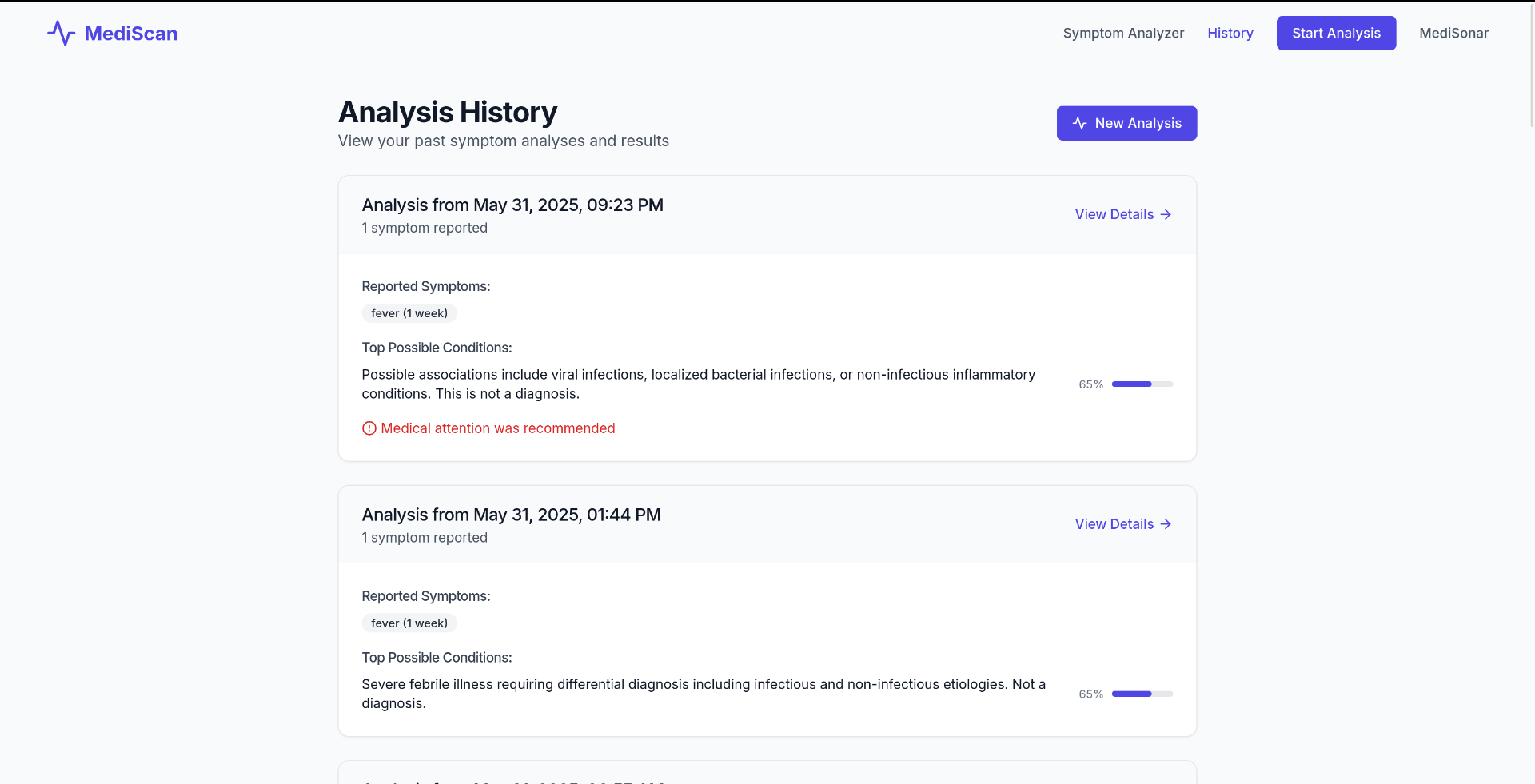Click the Analysis History heading
The image size is (1535, 784).
tap(448, 113)
